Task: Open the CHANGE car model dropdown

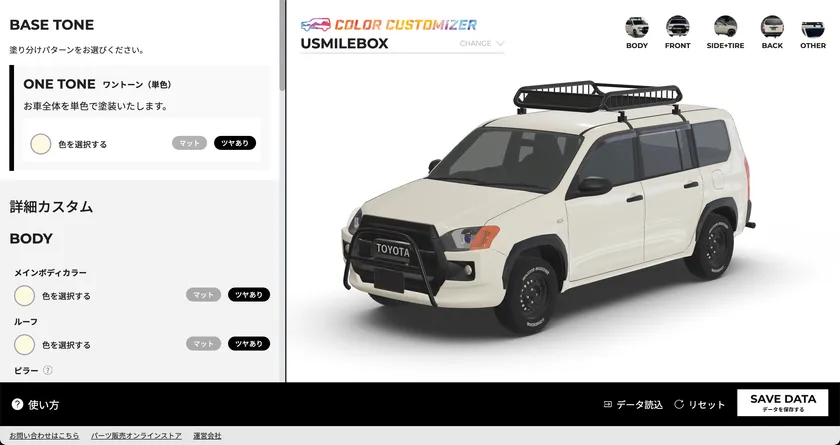Action: [482, 43]
